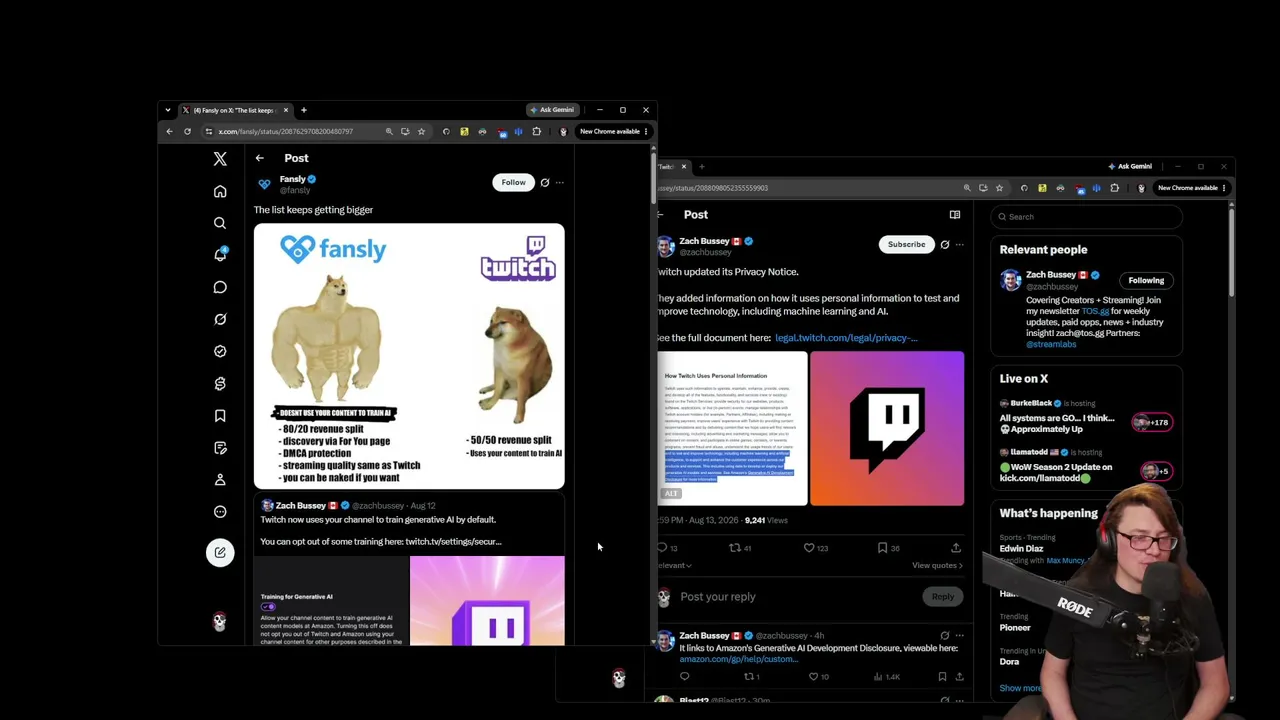Viewport: 1280px width, 720px height.
Task: Open Creator Studio dollar icon in sidebar
Action: (x=220, y=383)
